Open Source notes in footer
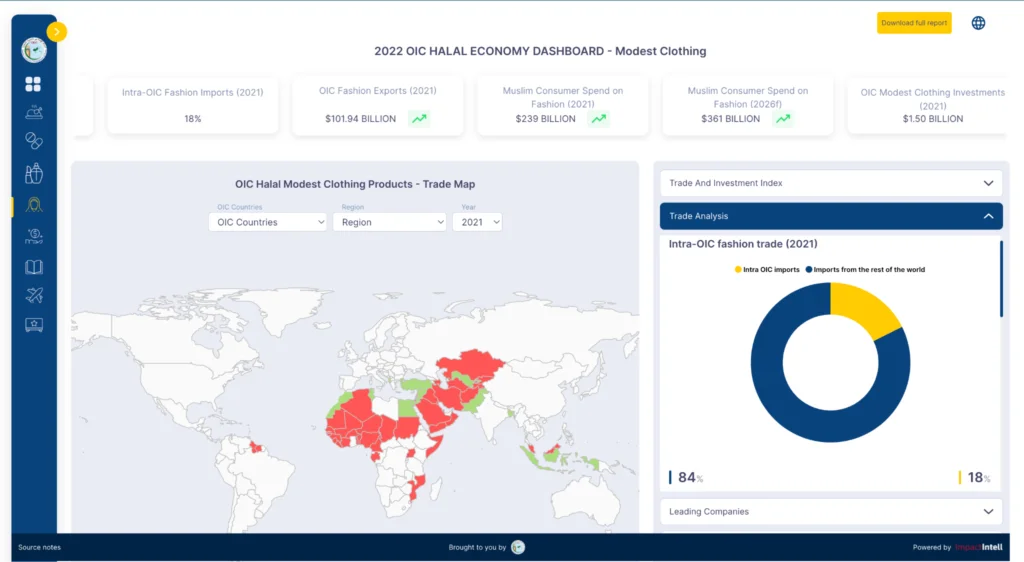Screen dimensions: 1024x562 point(39,547)
